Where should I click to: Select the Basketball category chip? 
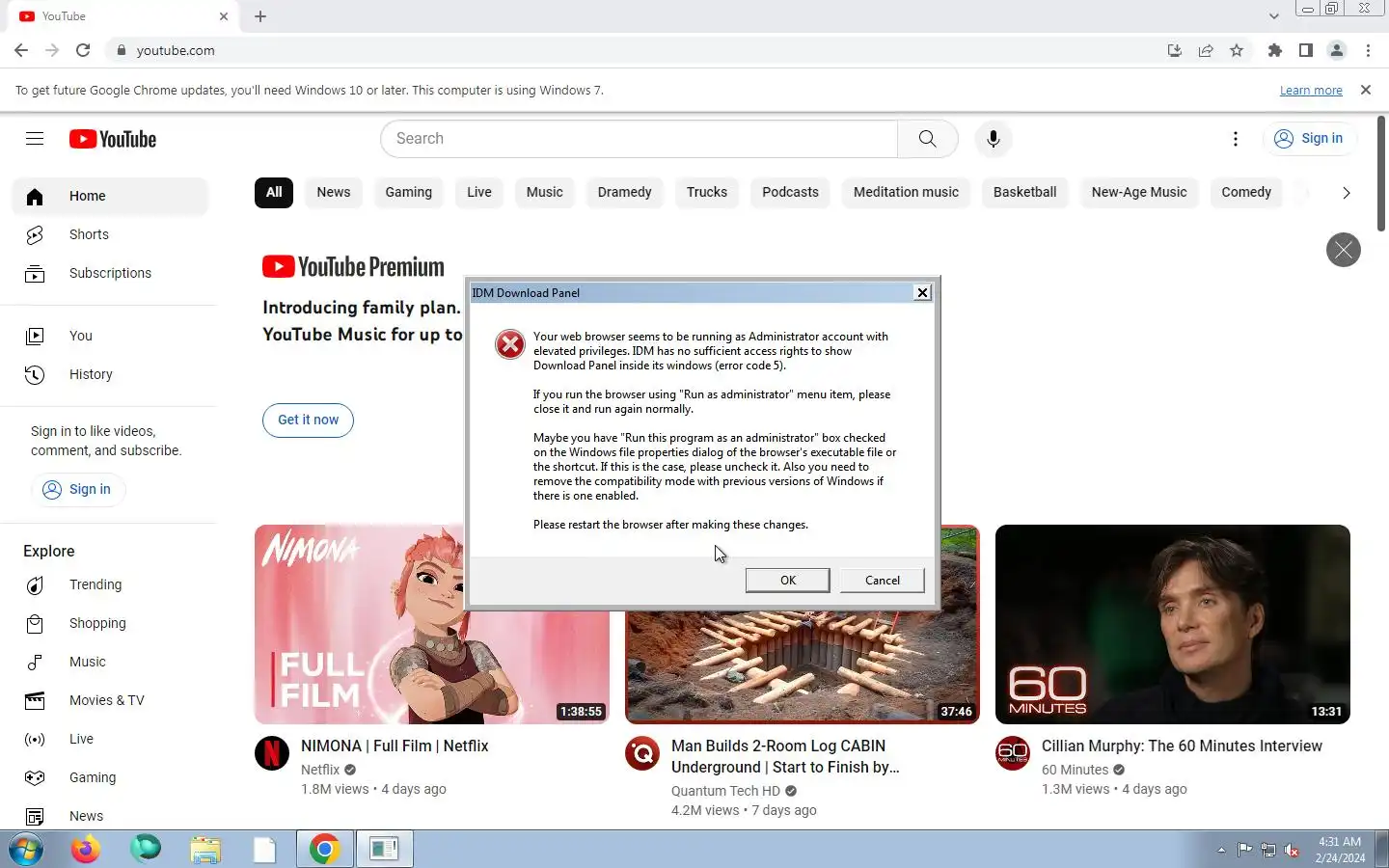click(1025, 192)
